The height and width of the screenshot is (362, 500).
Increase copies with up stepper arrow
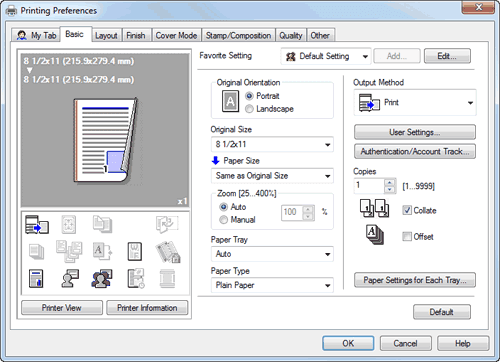(389, 183)
